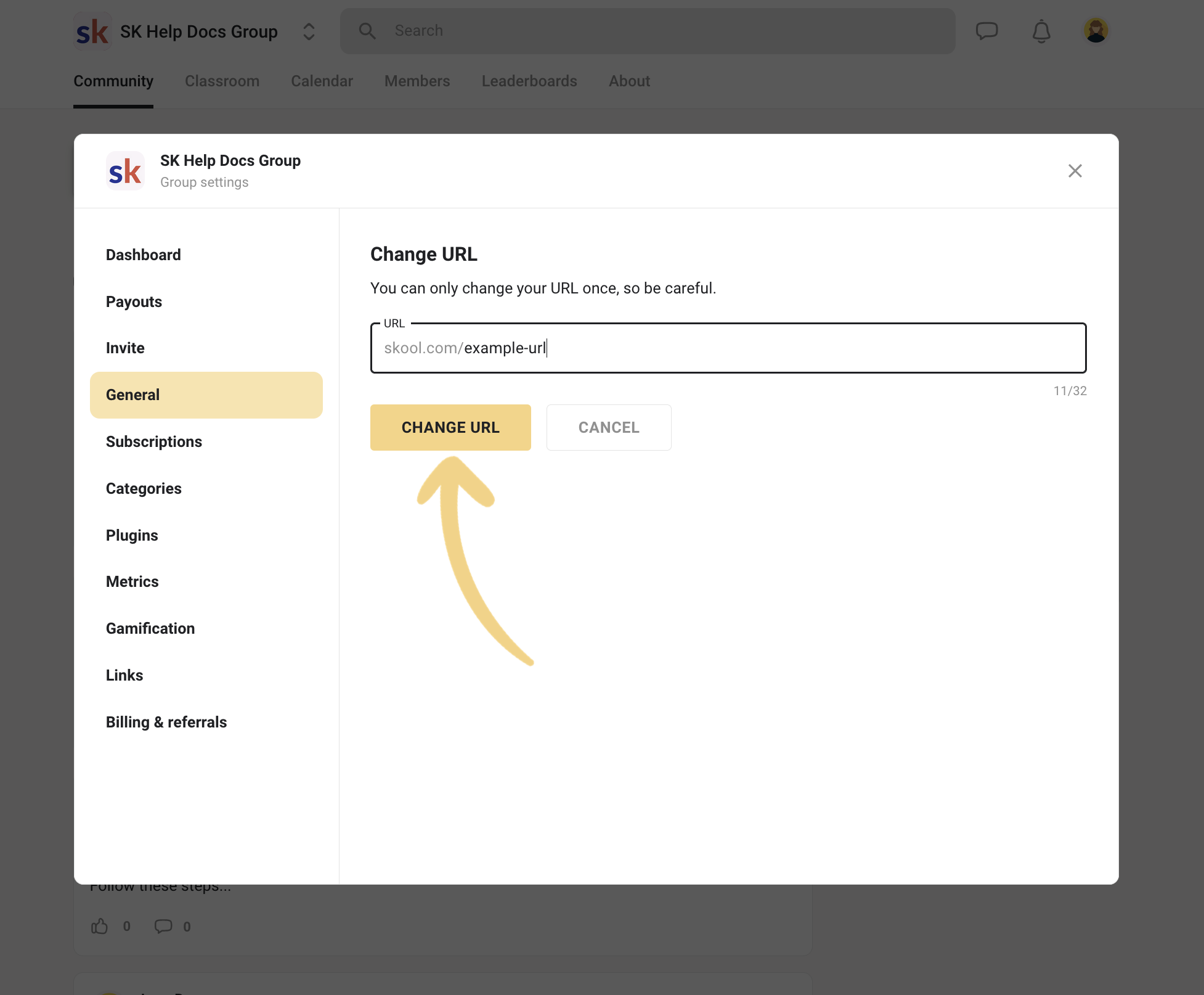The width and height of the screenshot is (1204, 995).
Task: Open the notifications bell
Action: [1041, 31]
